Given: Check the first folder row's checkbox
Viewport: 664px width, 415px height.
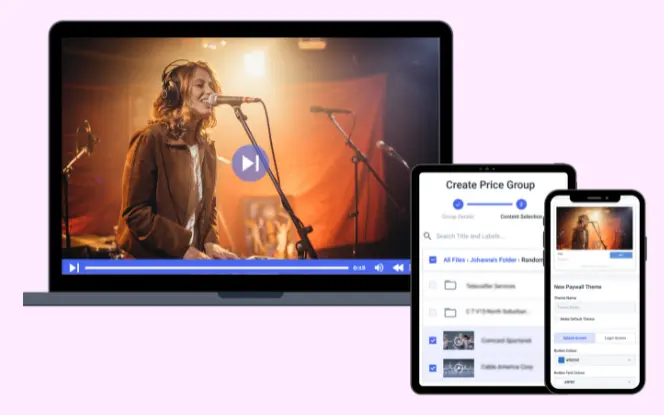Looking at the screenshot, I should [433, 285].
